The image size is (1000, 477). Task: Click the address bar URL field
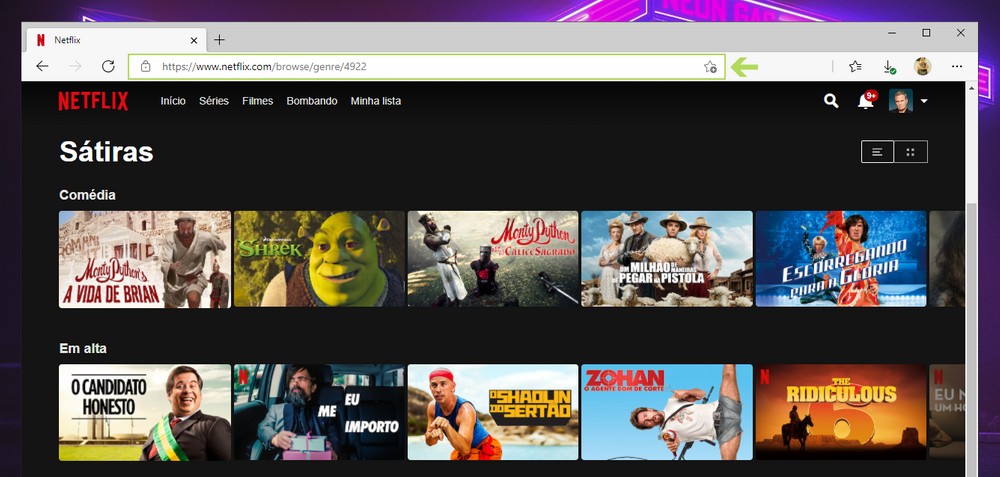tap(427, 66)
